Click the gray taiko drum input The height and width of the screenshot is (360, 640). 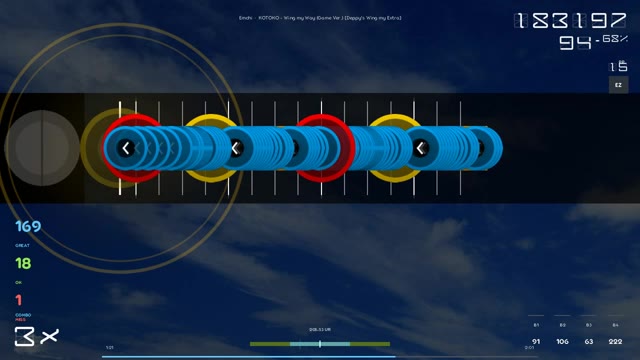42,148
